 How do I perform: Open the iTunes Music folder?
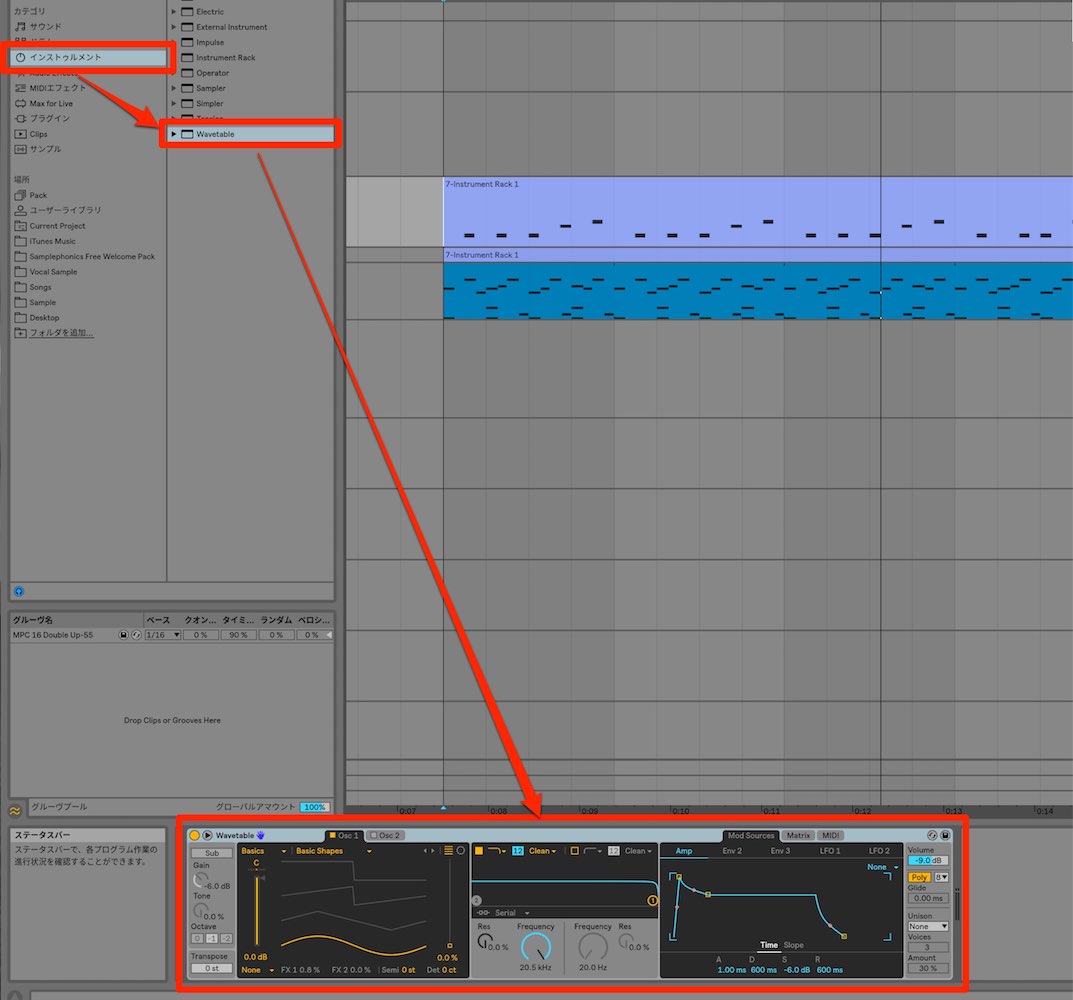[x=45, y=241]
